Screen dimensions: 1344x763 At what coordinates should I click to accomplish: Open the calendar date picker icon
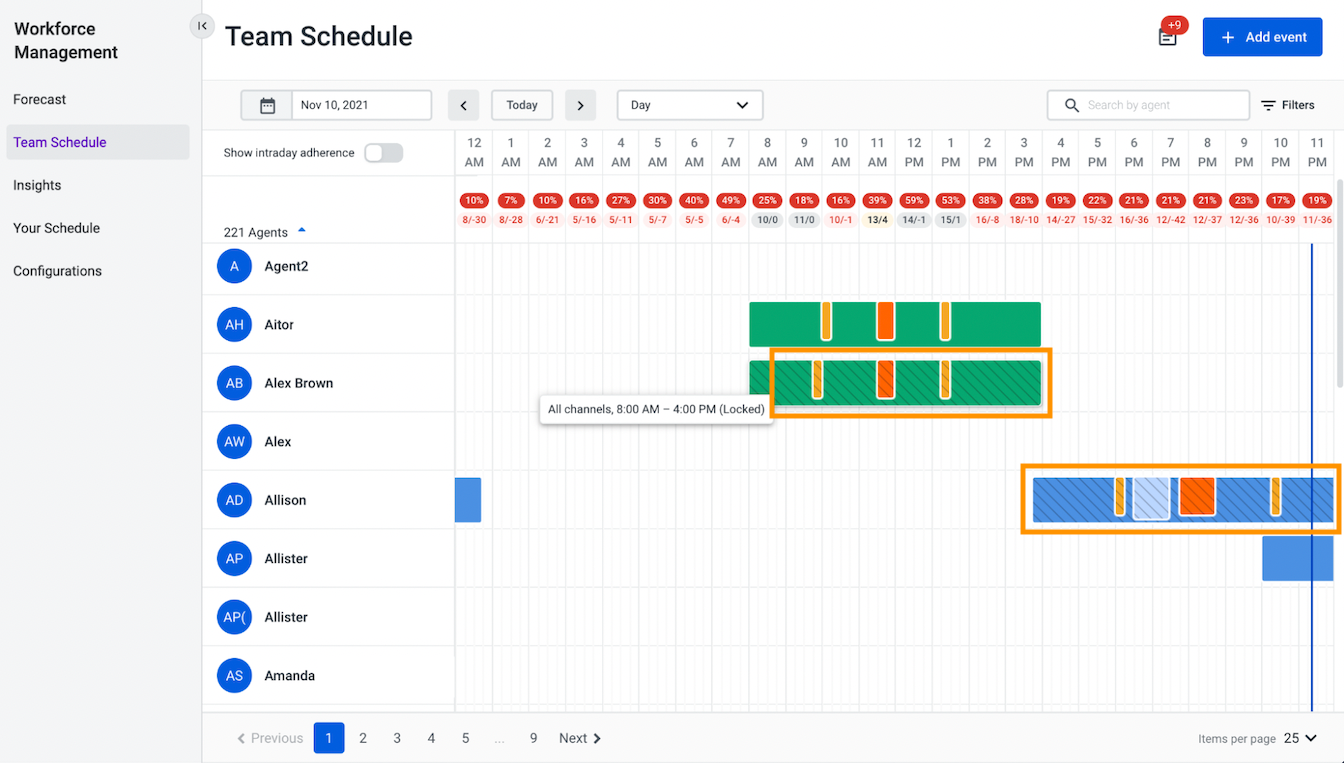tap(267, 105)
